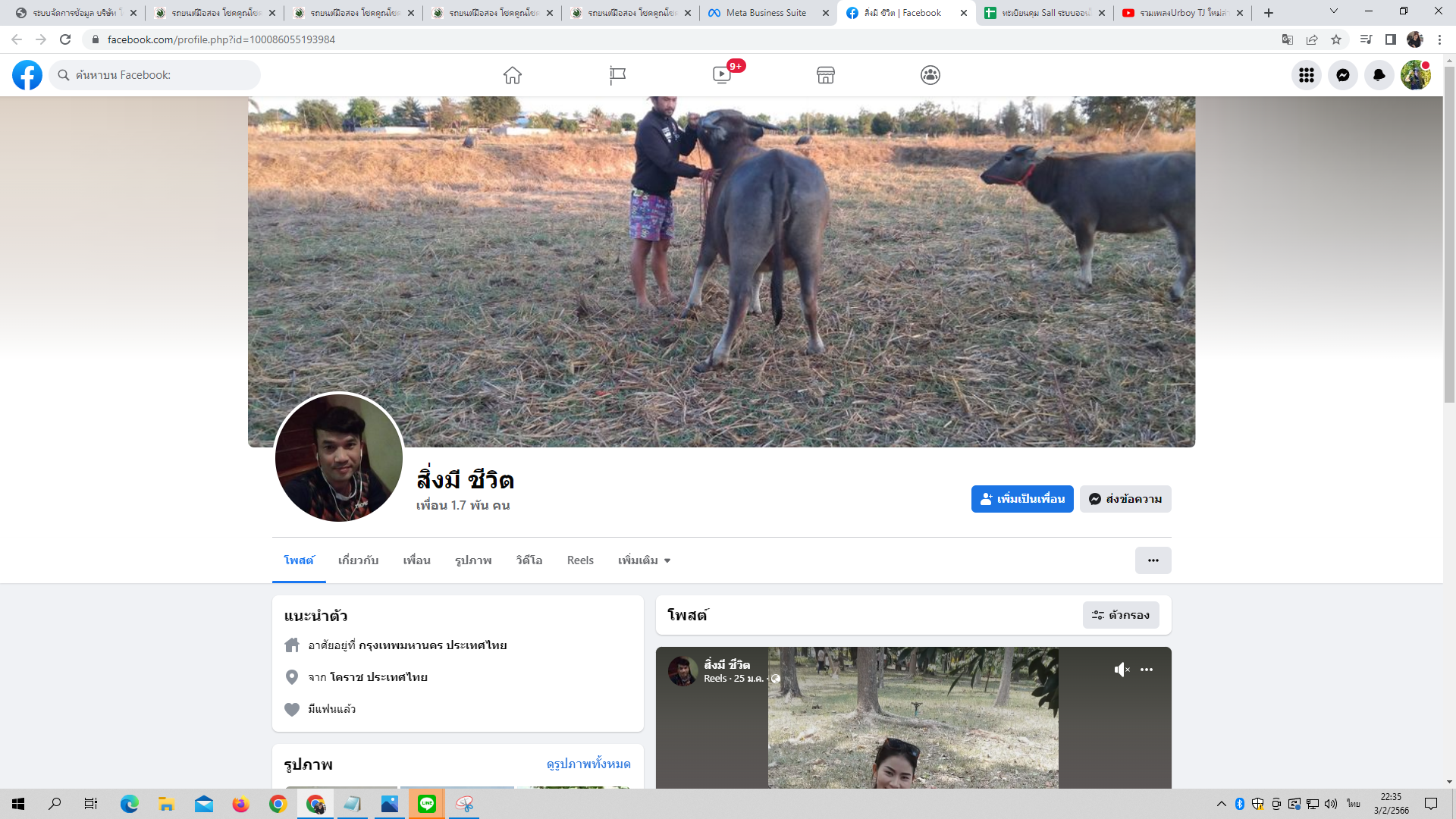
Task: Switch to the Meta Business Suite tab
Action: (x=766, y=13)
